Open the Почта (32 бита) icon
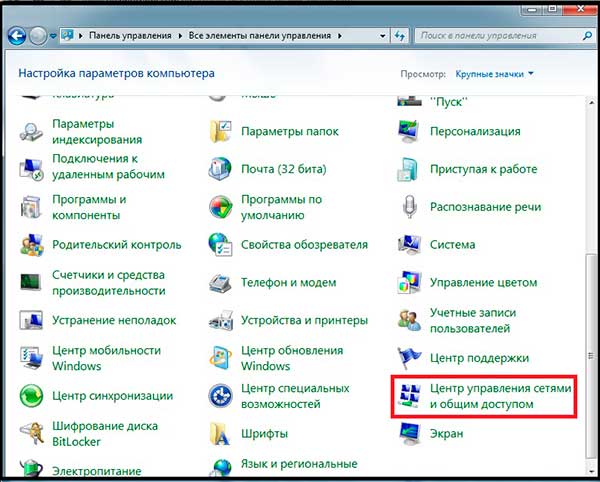 point(220,169)
